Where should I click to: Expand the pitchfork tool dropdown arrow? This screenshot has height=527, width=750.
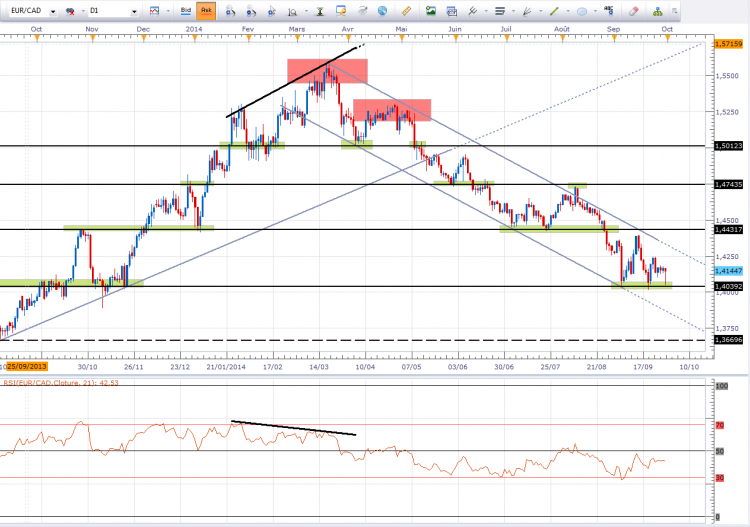[485, 11]
